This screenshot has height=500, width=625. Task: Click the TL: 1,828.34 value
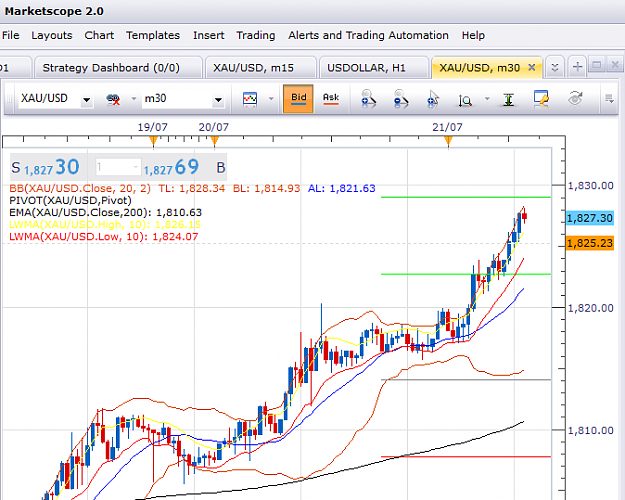192,189
